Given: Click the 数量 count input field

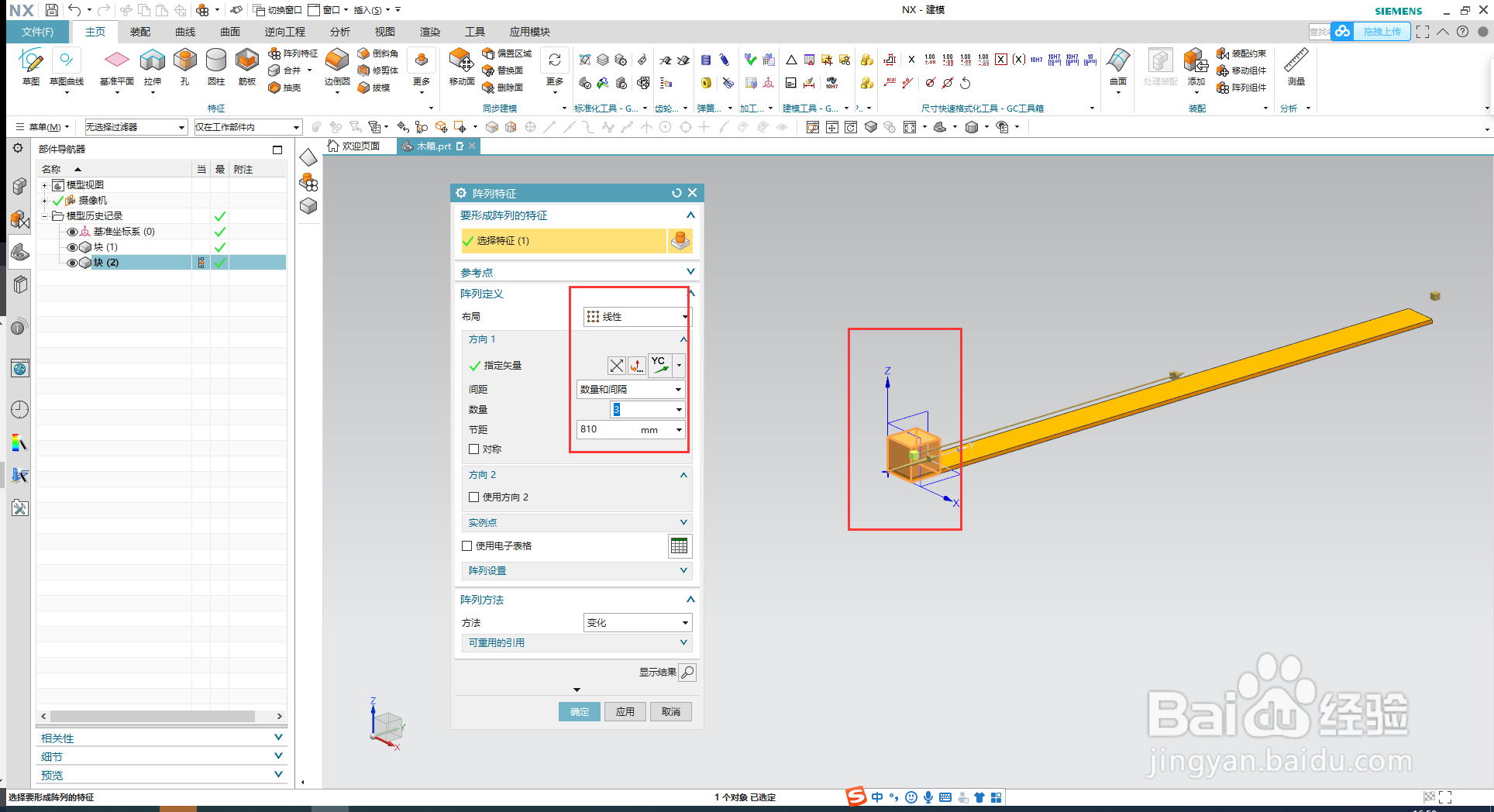Looking at the screenshot, I should click(x=648, y=409).
